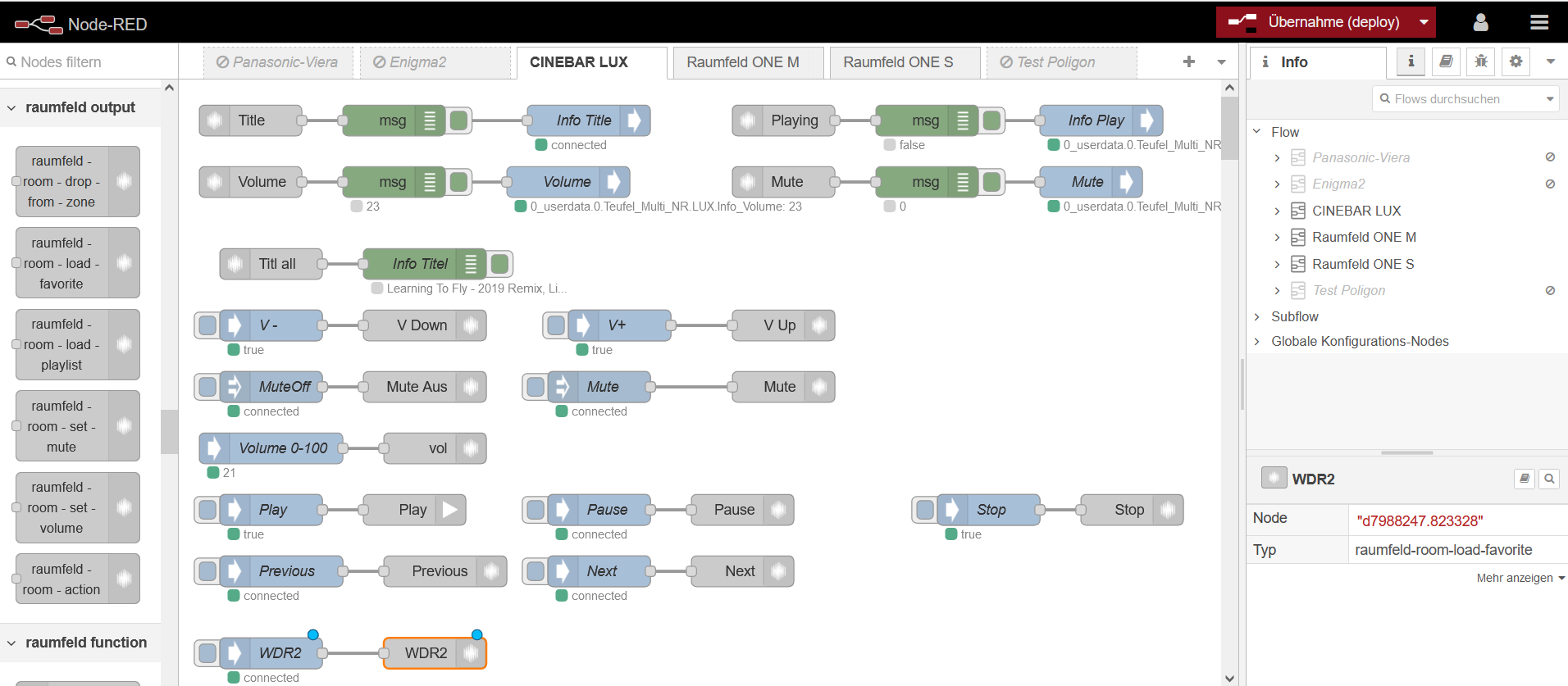Screen dimensions: 1568x686
Task: Trigger the MuteOff input node button
Action: pos(207,387)
